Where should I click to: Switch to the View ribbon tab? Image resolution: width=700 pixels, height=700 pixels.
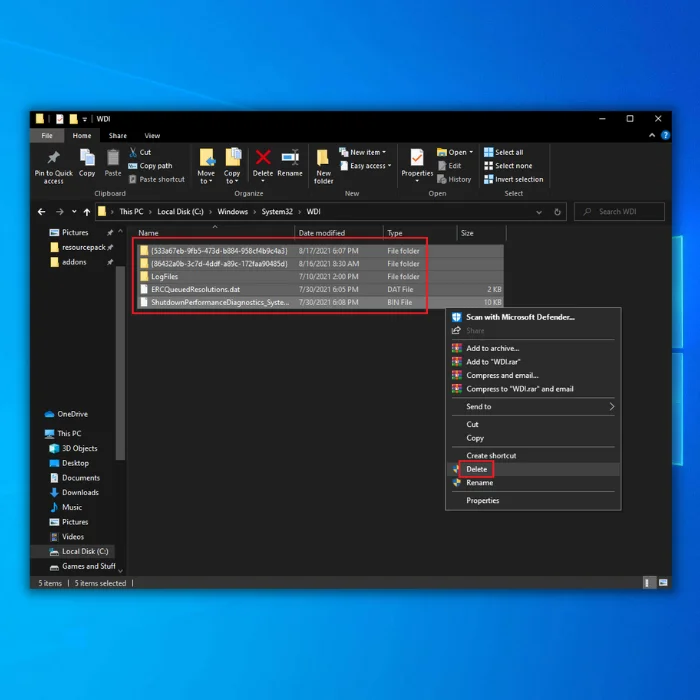pyautogui.click(x=152, y=136)
